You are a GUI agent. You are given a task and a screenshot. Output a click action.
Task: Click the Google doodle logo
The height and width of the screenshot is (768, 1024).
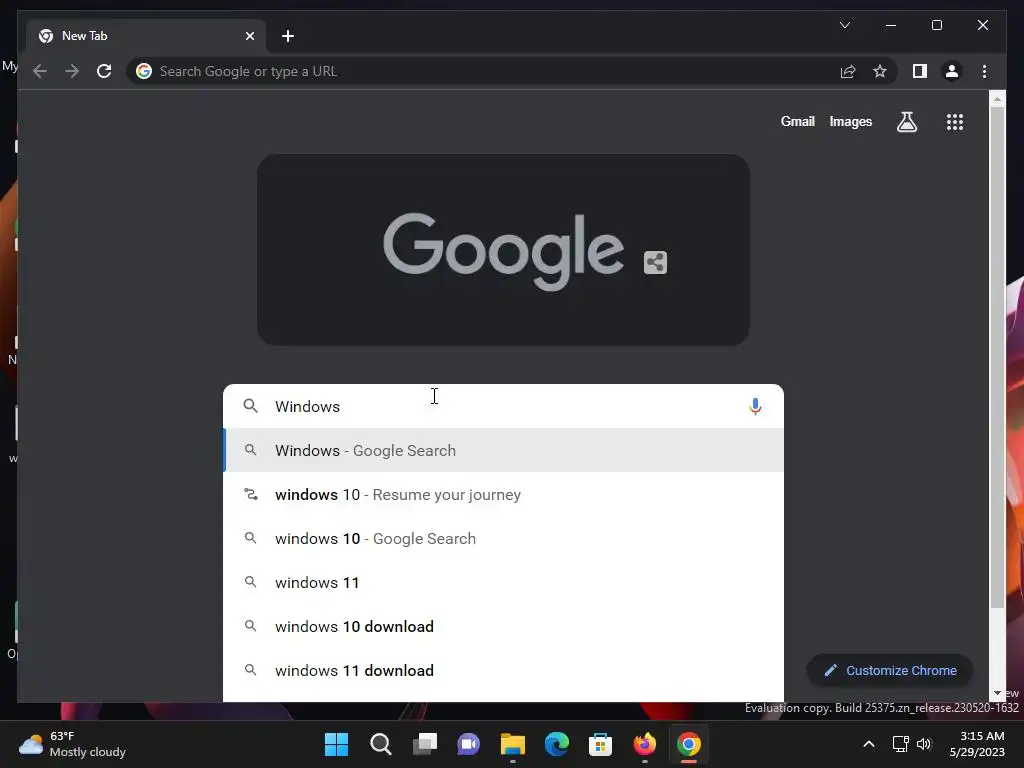click(504, 250)
